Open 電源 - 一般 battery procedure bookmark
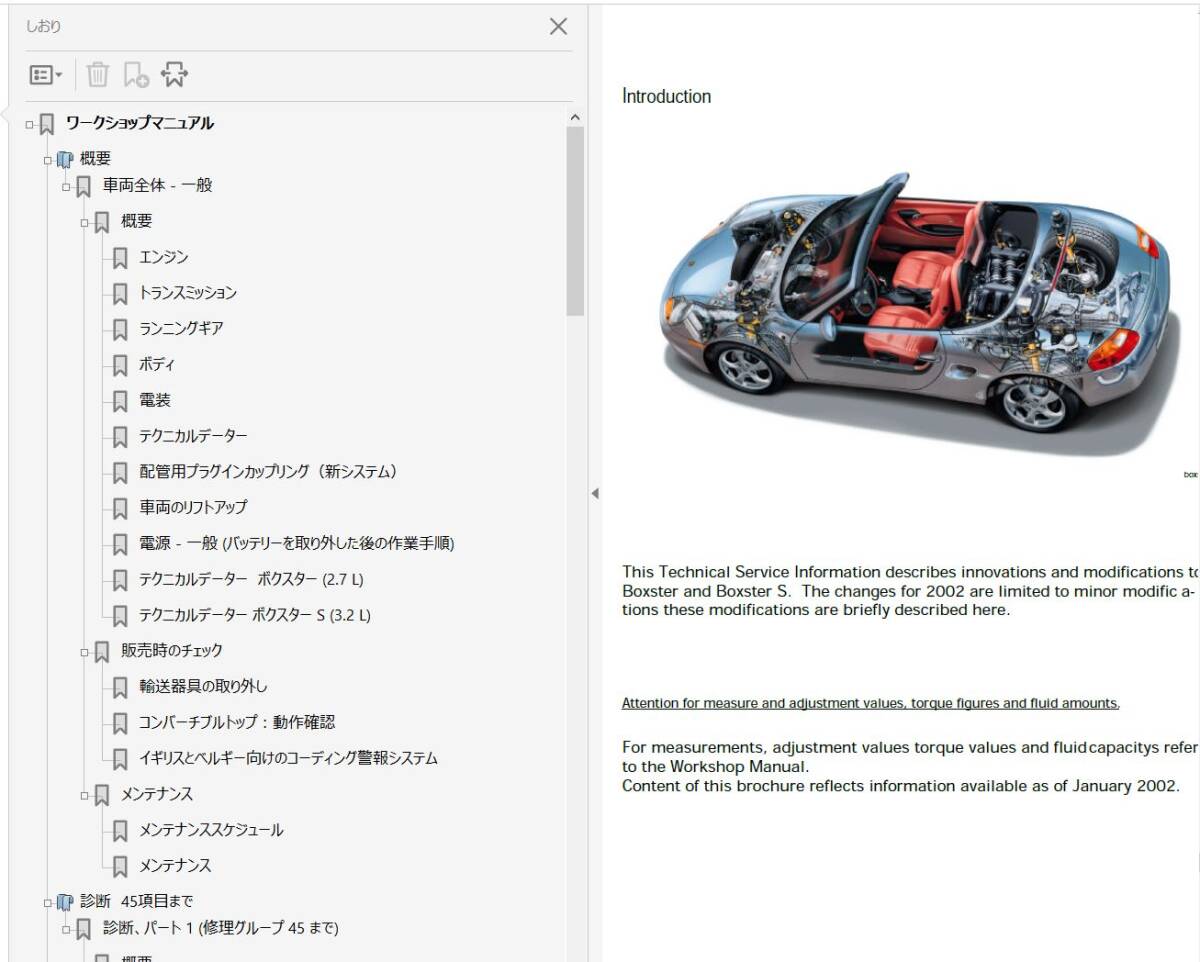This screenshot has width=1200, height=962. coord(297,543)
